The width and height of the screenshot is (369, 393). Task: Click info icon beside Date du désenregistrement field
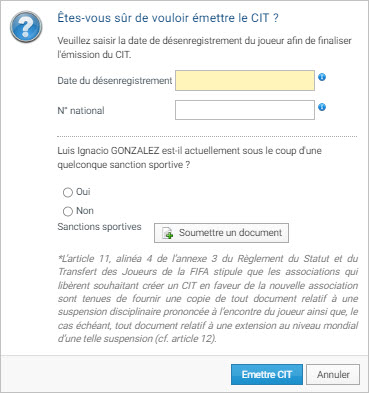pos(322,77)
